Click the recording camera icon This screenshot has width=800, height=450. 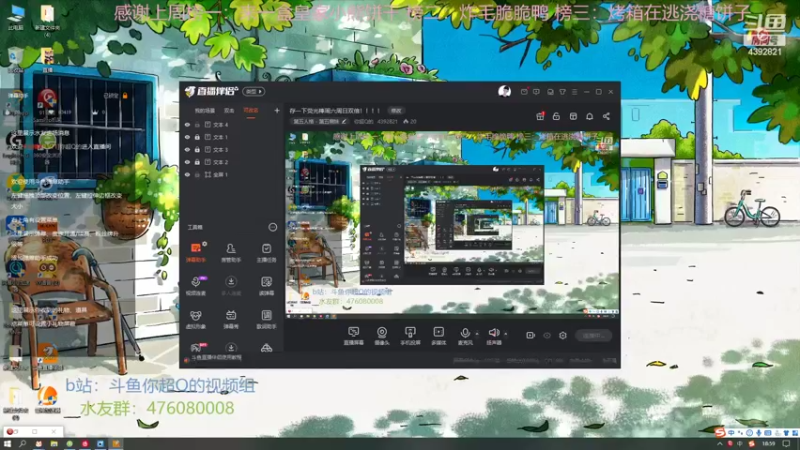coord(530,336)
